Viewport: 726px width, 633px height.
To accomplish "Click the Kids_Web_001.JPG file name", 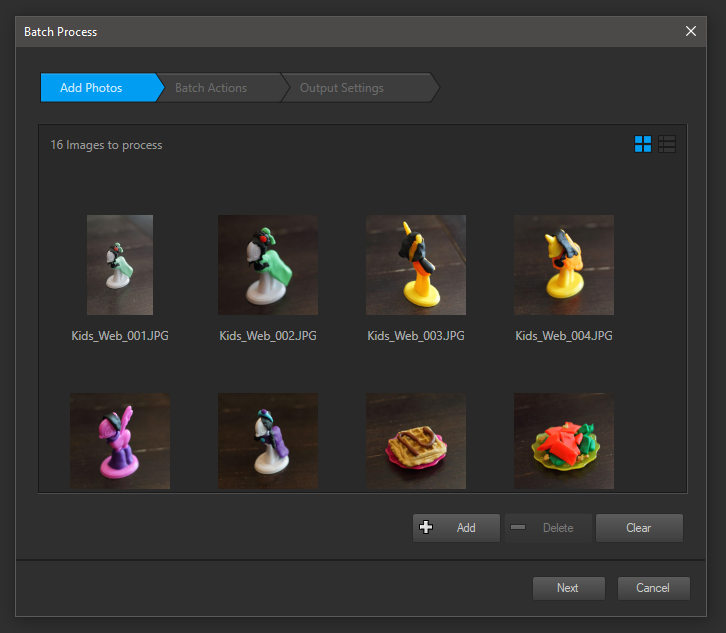I will [x=120, y=336].
